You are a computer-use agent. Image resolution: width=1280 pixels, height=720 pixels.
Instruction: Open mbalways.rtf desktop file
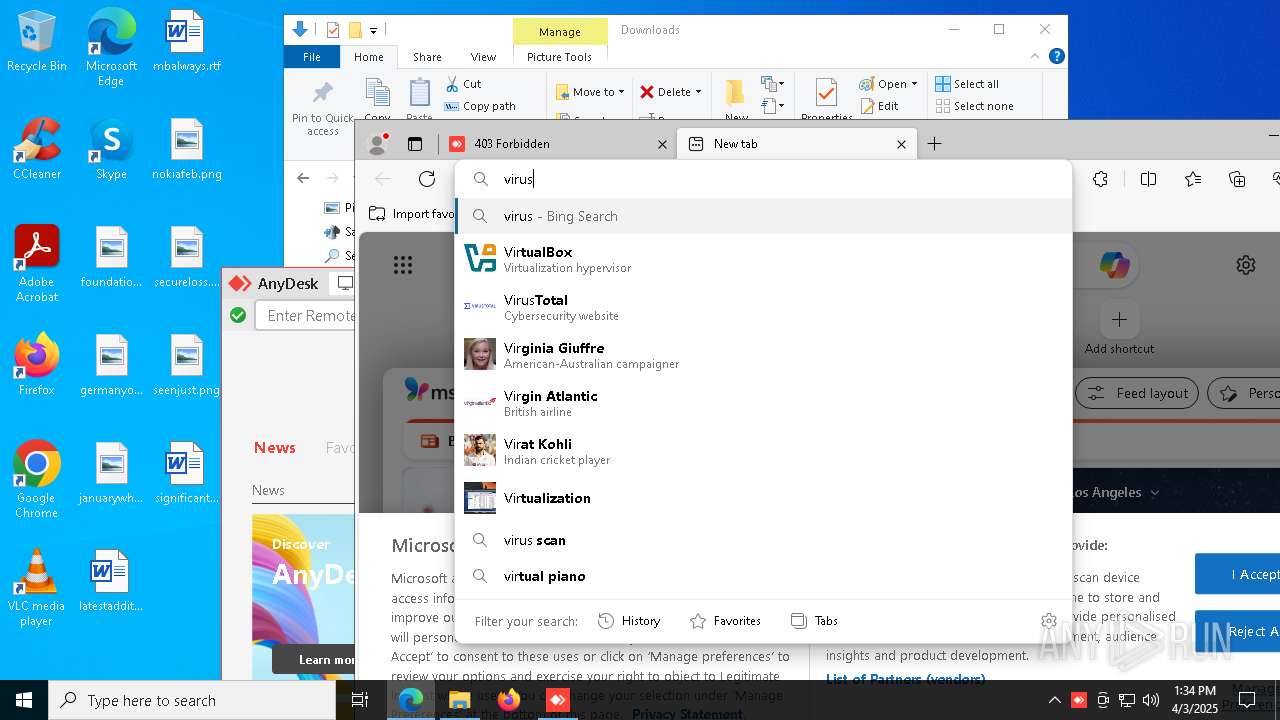coord(187,42)
